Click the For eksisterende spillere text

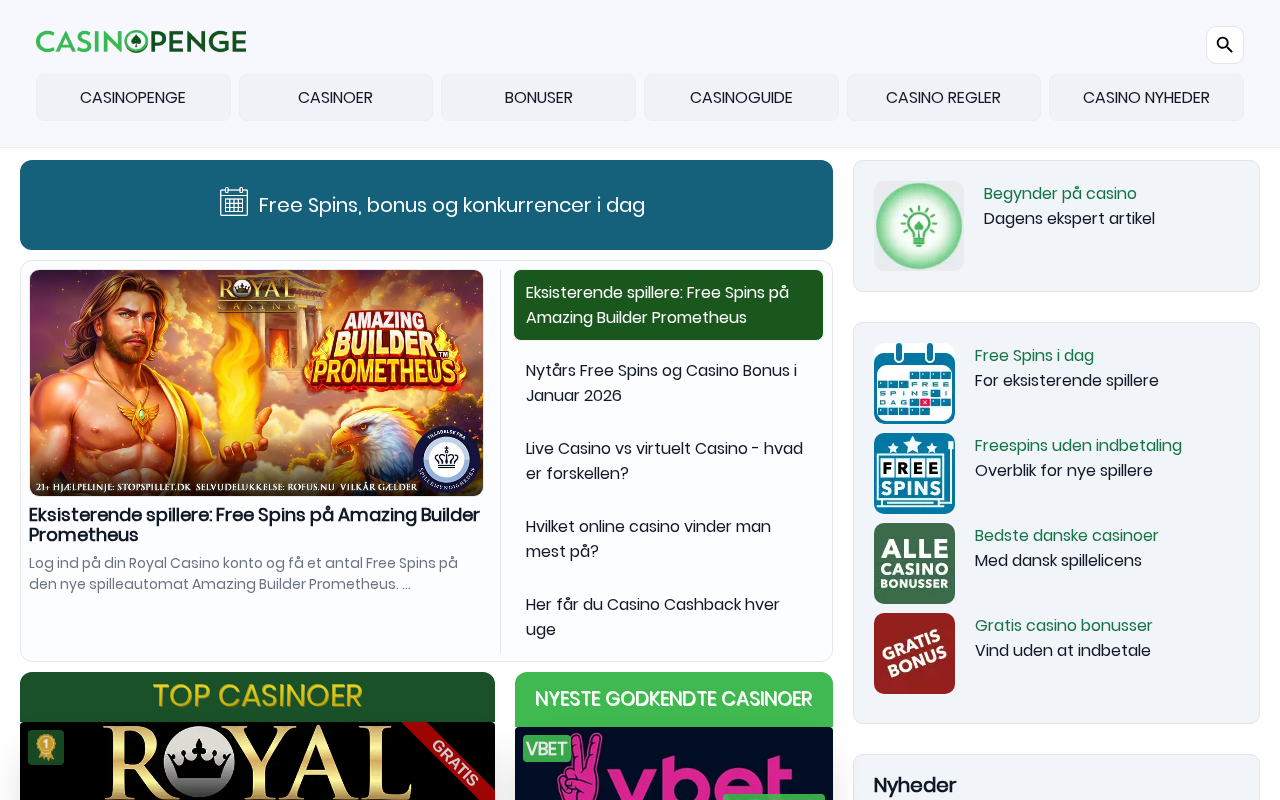1067,380
